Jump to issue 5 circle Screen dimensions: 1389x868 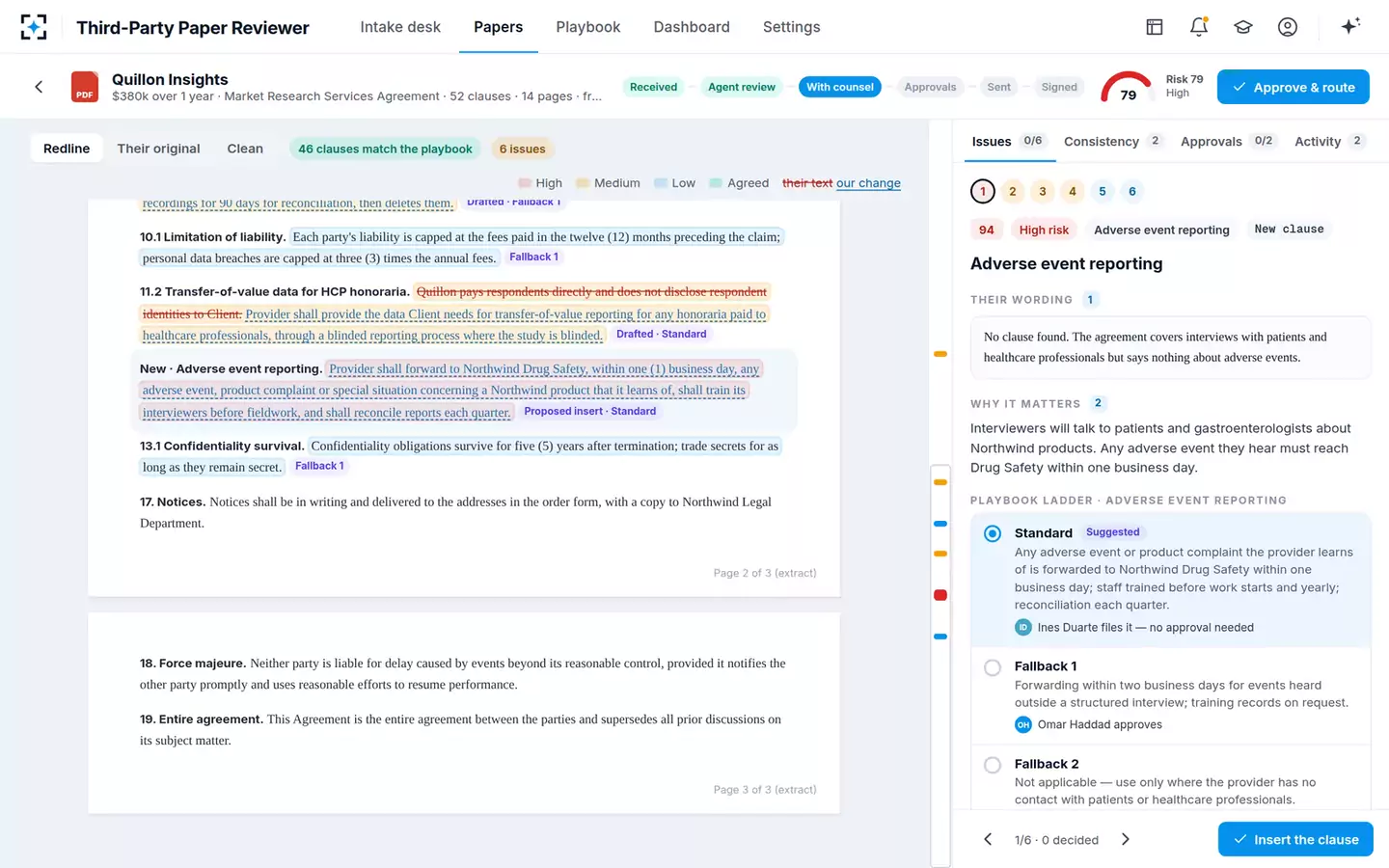(1103, 191)
